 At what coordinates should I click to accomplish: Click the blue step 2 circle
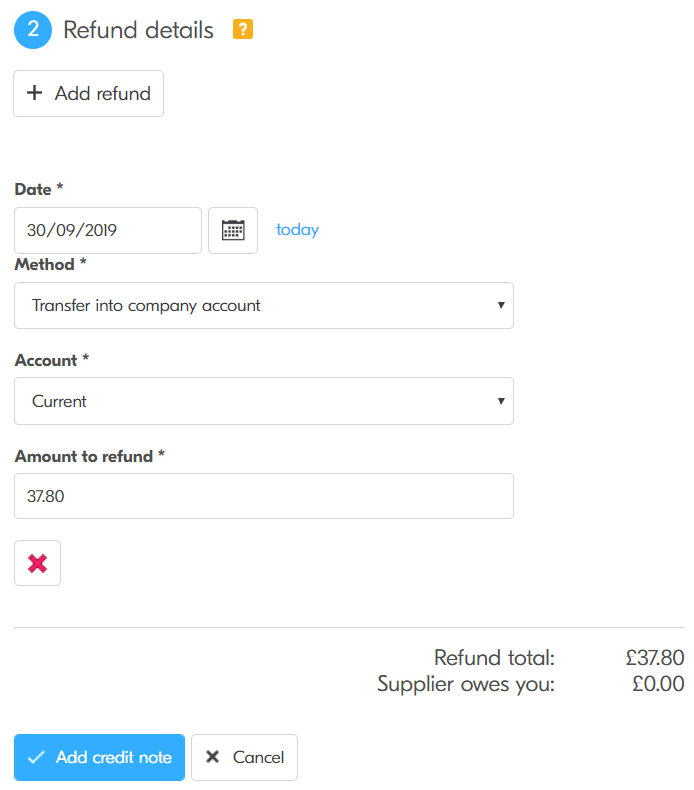click(33, 30)
